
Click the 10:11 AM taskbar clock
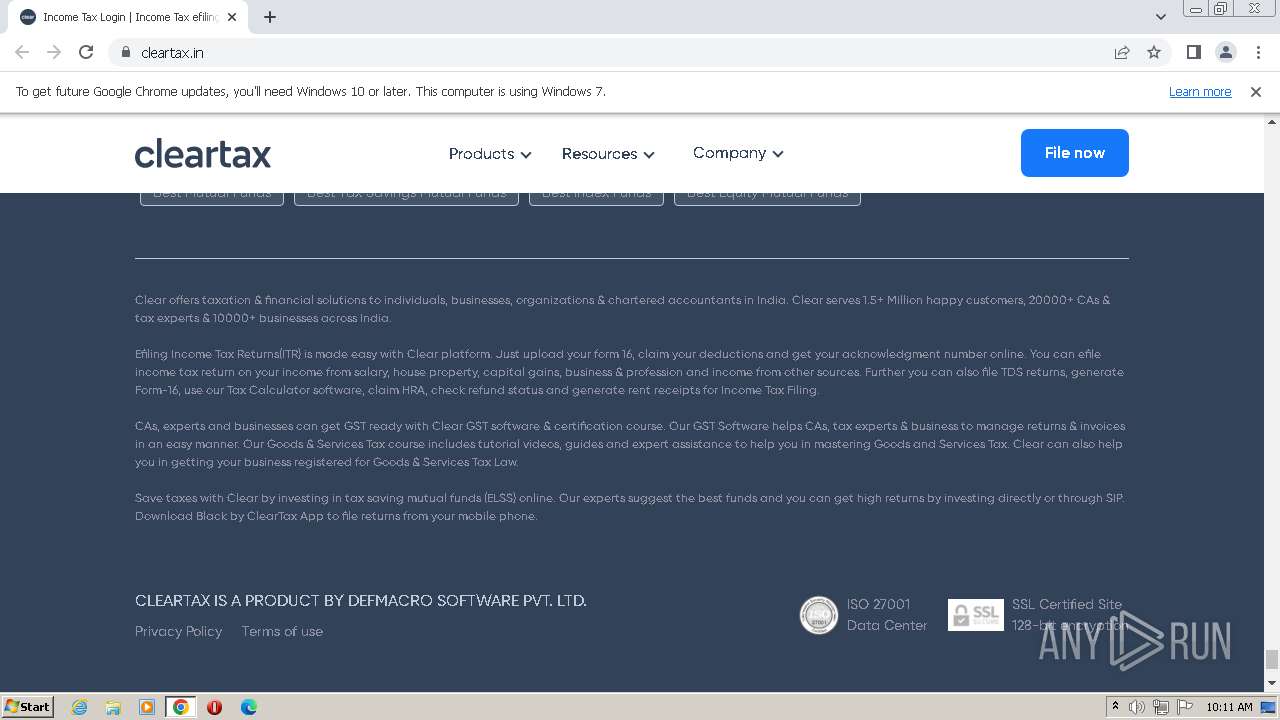[1229, 707]
